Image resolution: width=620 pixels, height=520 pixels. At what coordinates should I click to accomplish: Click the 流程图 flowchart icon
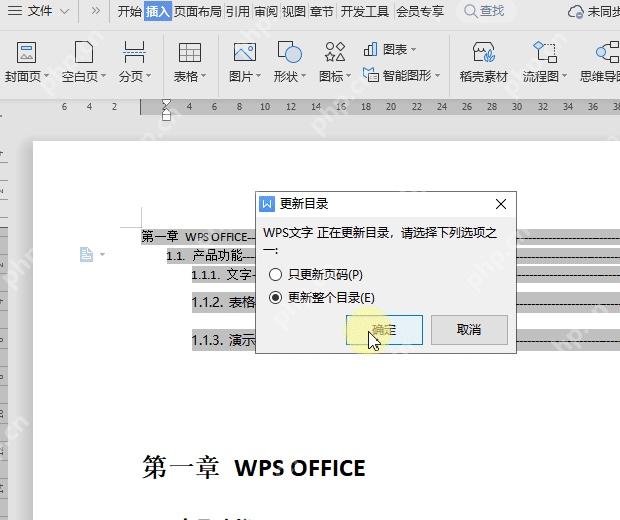[x=545, y=52]
